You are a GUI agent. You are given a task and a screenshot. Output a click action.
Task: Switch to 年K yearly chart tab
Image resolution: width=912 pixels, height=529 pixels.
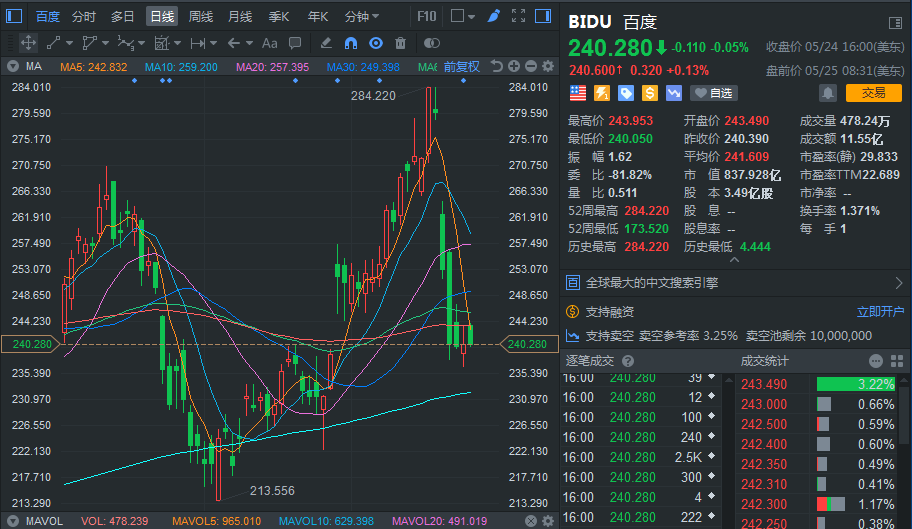(318, 16)
